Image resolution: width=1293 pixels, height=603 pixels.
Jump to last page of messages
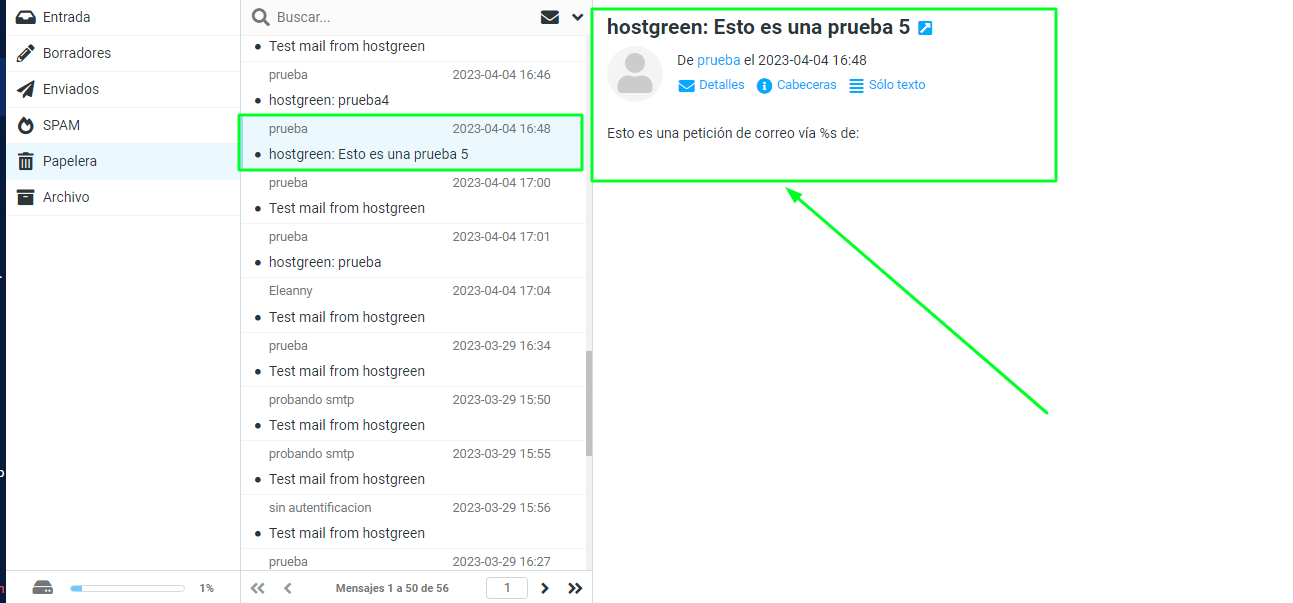point(575,588)
